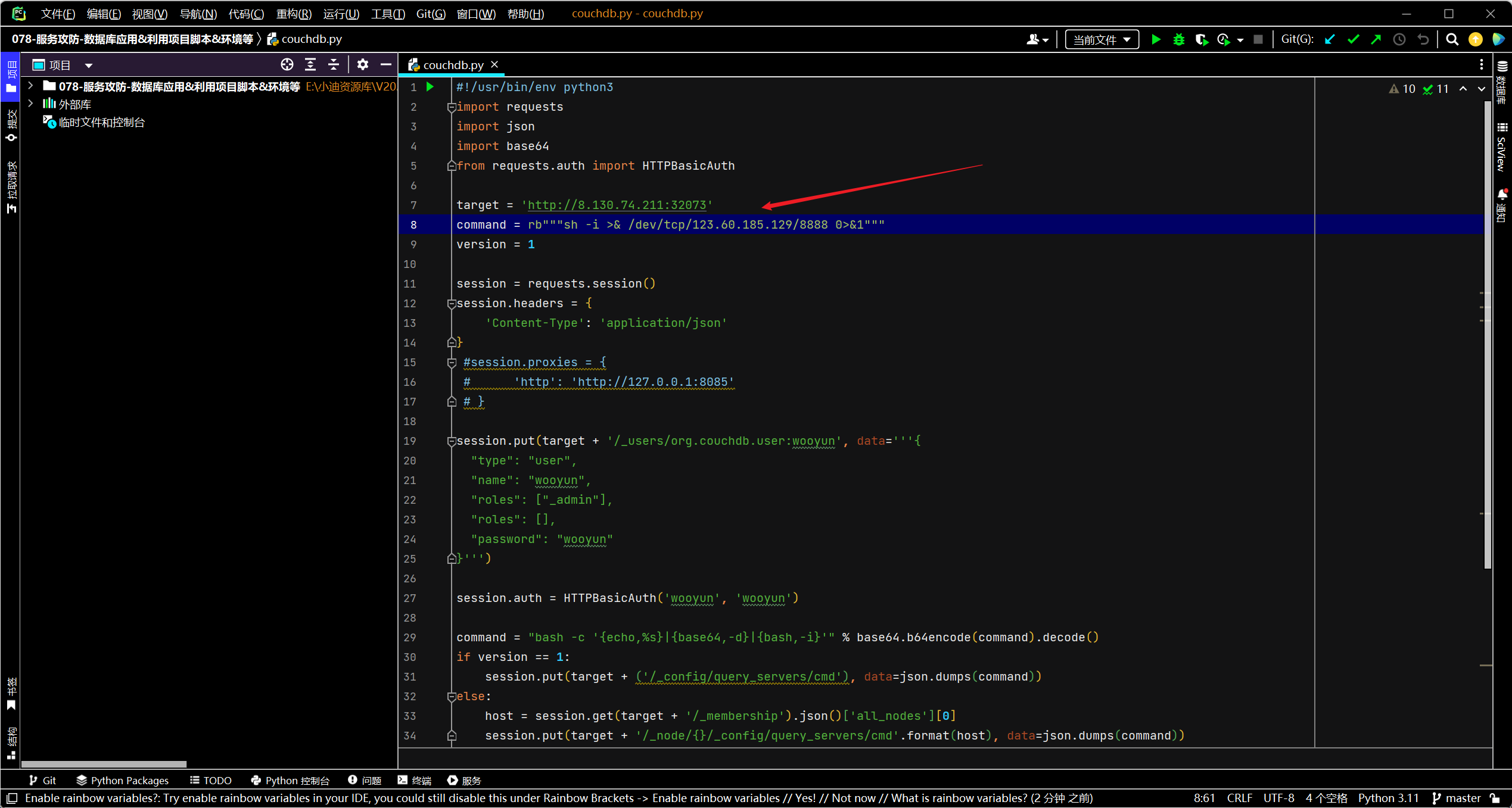Click select opened file target icon
This screenshot has width=1512, height=808.
287,64
